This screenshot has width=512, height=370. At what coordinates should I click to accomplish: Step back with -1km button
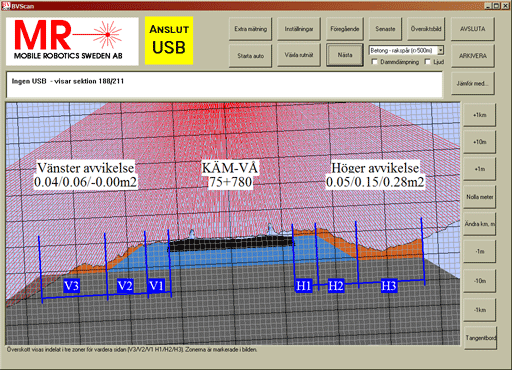coord(479,310)
